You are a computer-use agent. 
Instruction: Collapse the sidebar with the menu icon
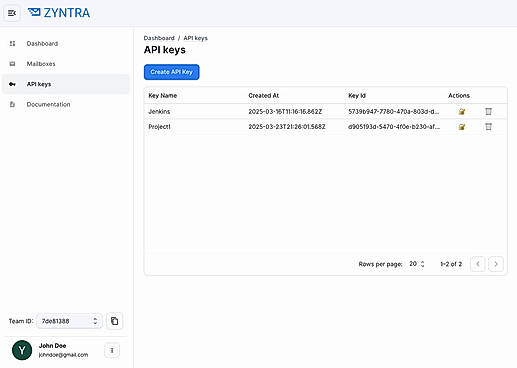[x=12, y=13]
